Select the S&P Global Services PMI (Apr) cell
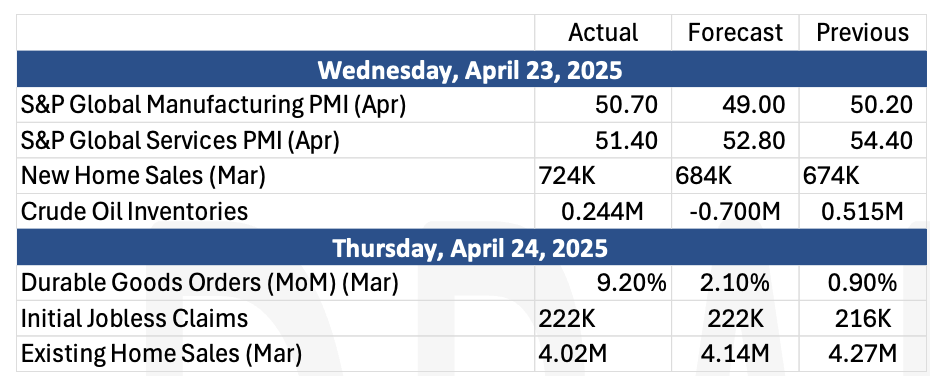This screenshot has height=376, width=930. [x=275, y=141]
